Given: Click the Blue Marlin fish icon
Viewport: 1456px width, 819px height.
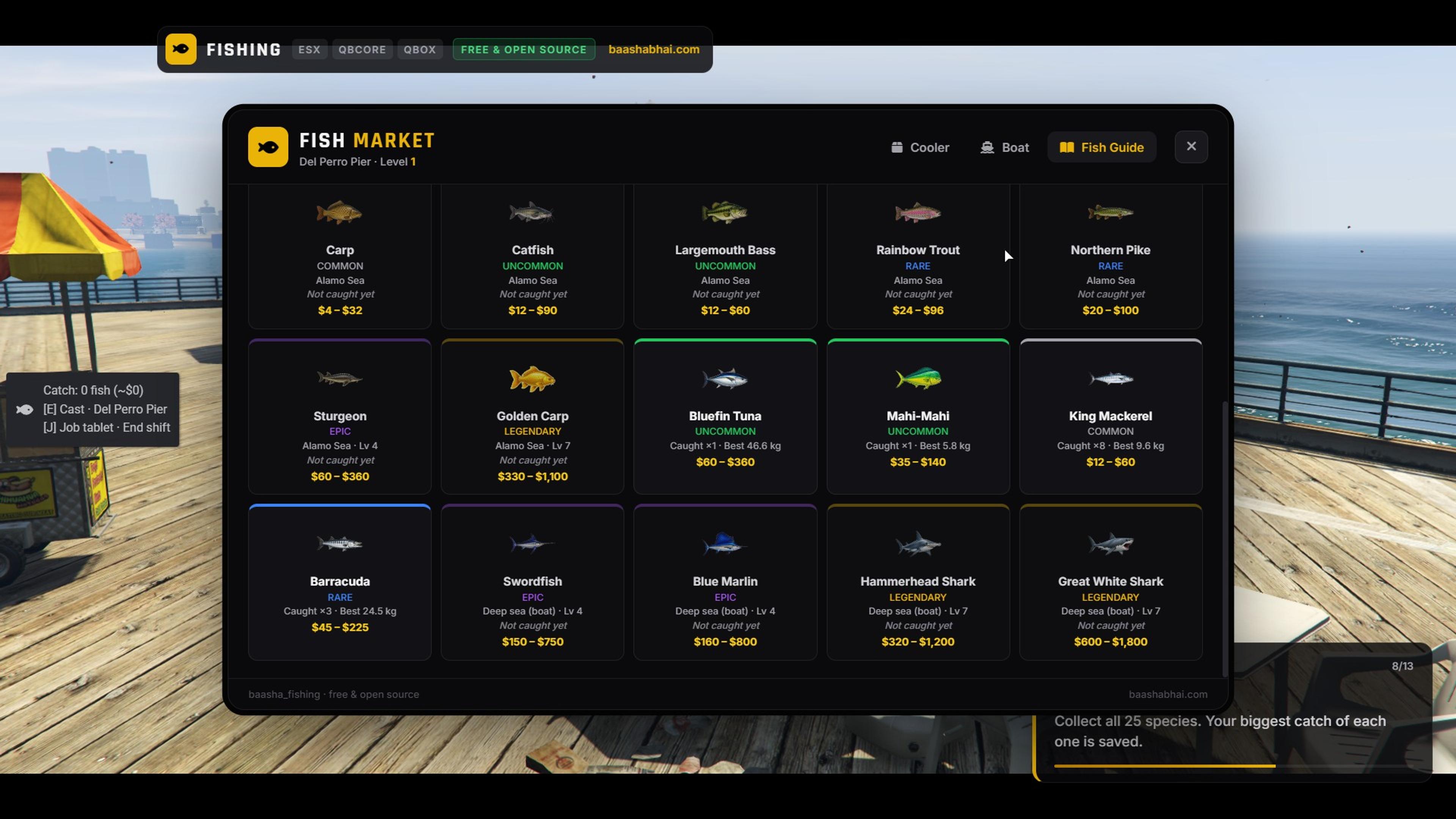Looking at the screenshot, I should [725, 544].
